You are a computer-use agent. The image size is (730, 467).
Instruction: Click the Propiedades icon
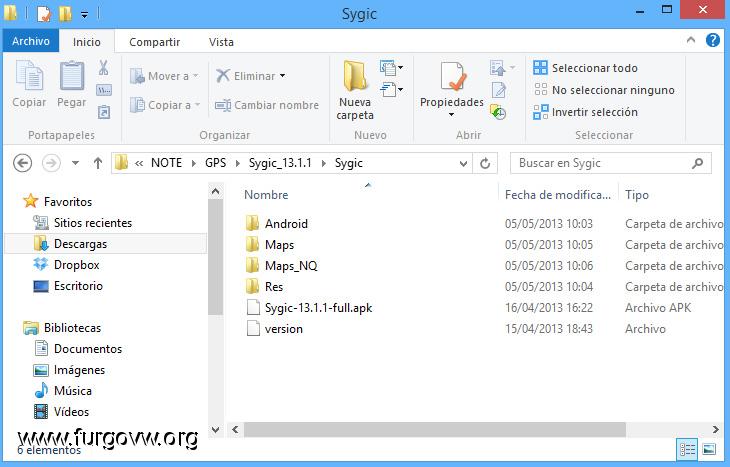tap(452, 77)
